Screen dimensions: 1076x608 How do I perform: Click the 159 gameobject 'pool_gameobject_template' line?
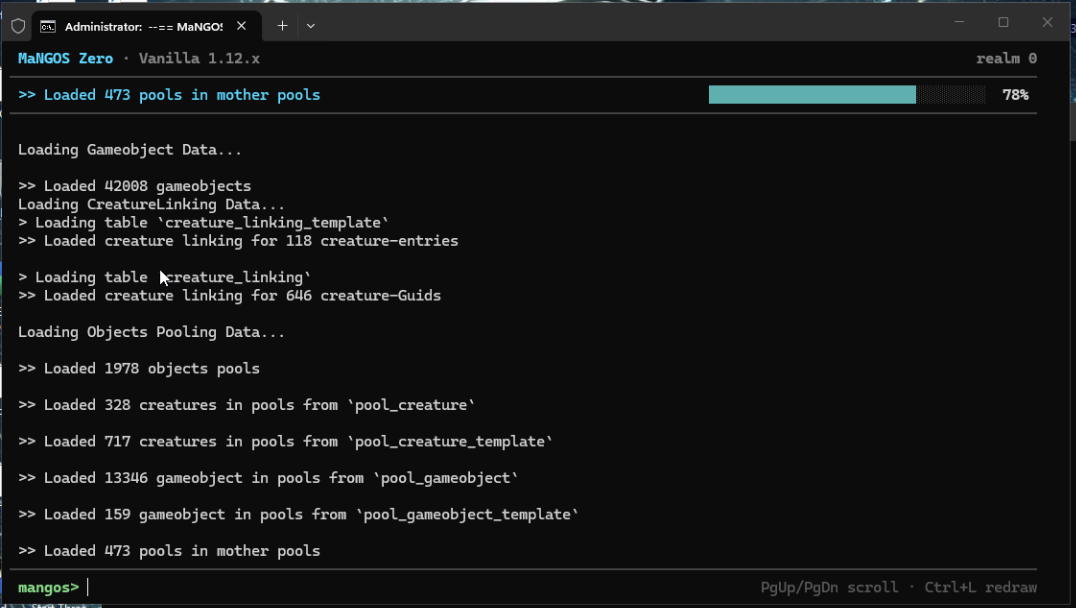299,514
